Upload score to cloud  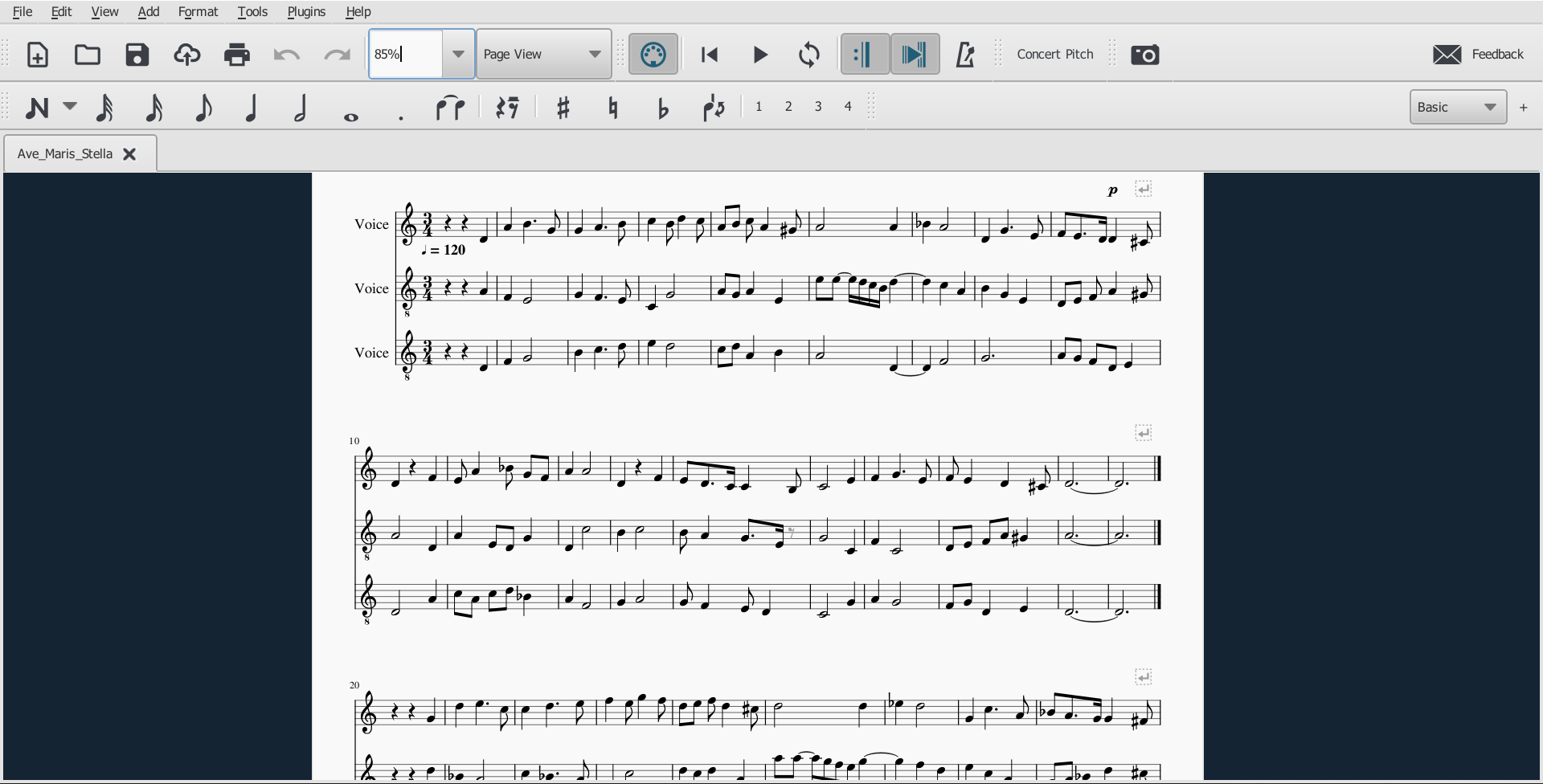pyautogui.click(x=187, y=55)
